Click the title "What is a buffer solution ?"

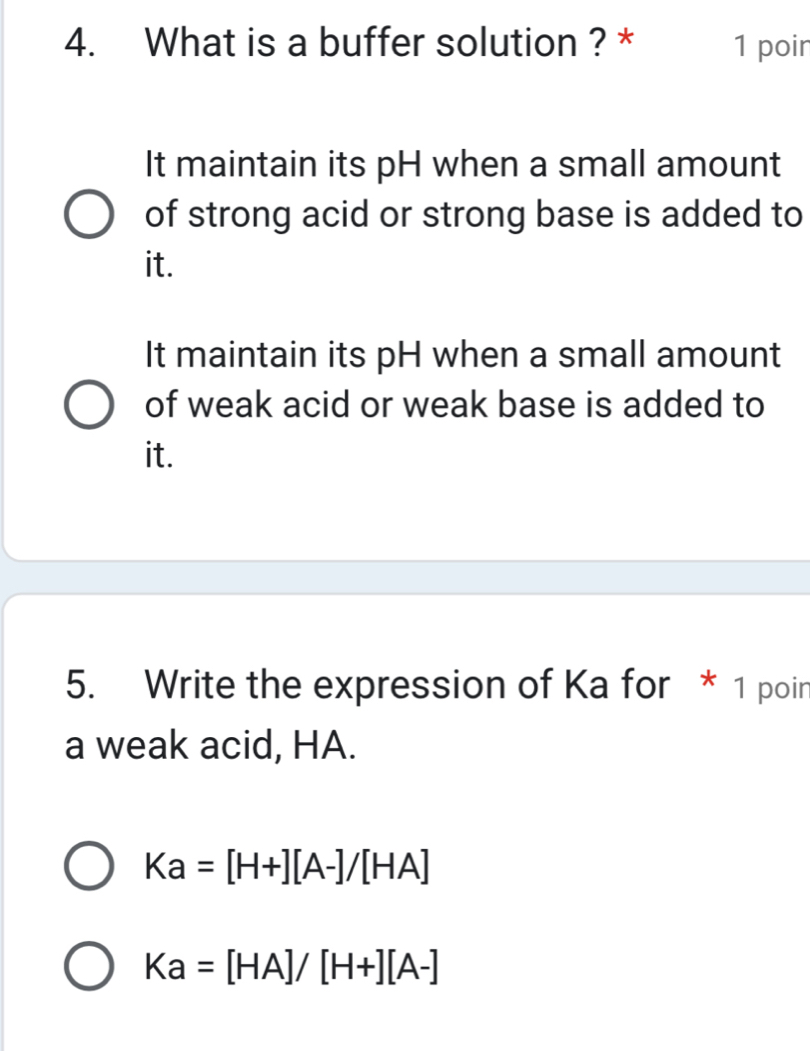pos(376,43)
